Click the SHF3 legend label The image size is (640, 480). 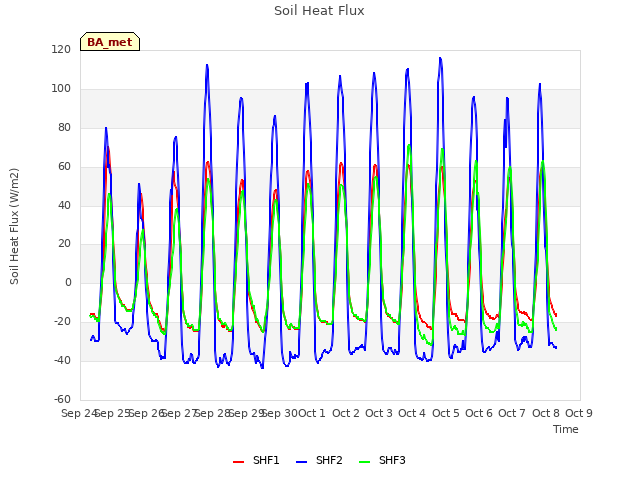point(392,460)
